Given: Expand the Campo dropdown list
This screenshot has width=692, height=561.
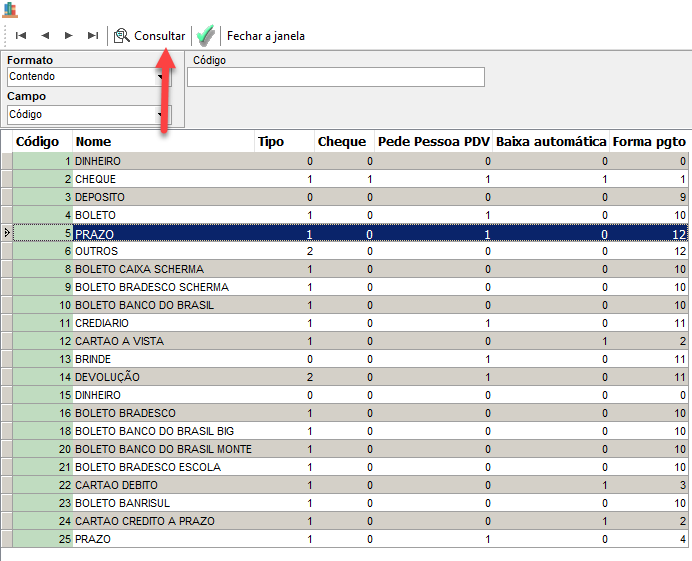Looking at the screenshot, I should (x=160, y=115).
